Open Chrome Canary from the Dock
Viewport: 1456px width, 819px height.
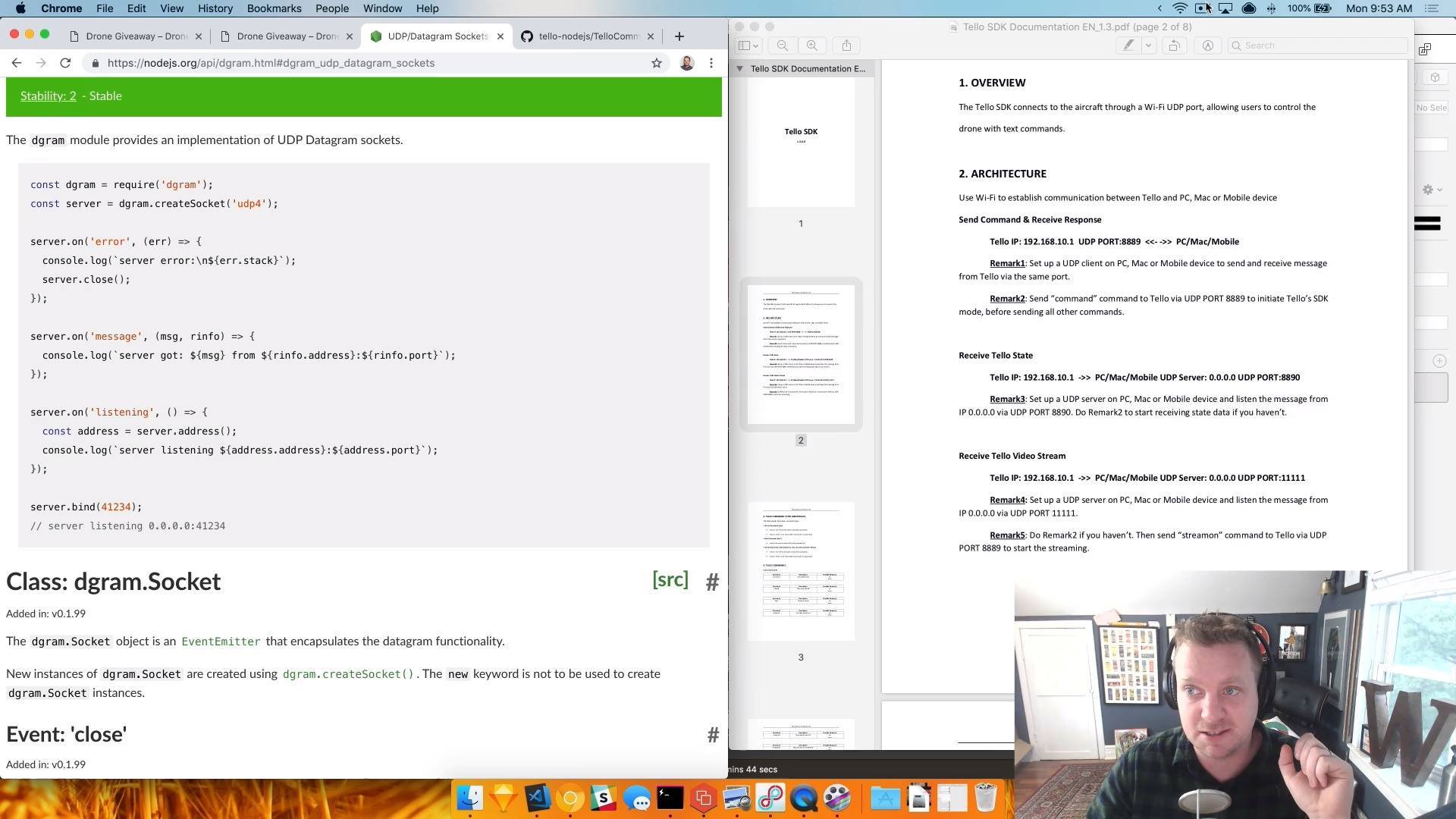coord(570,798)
